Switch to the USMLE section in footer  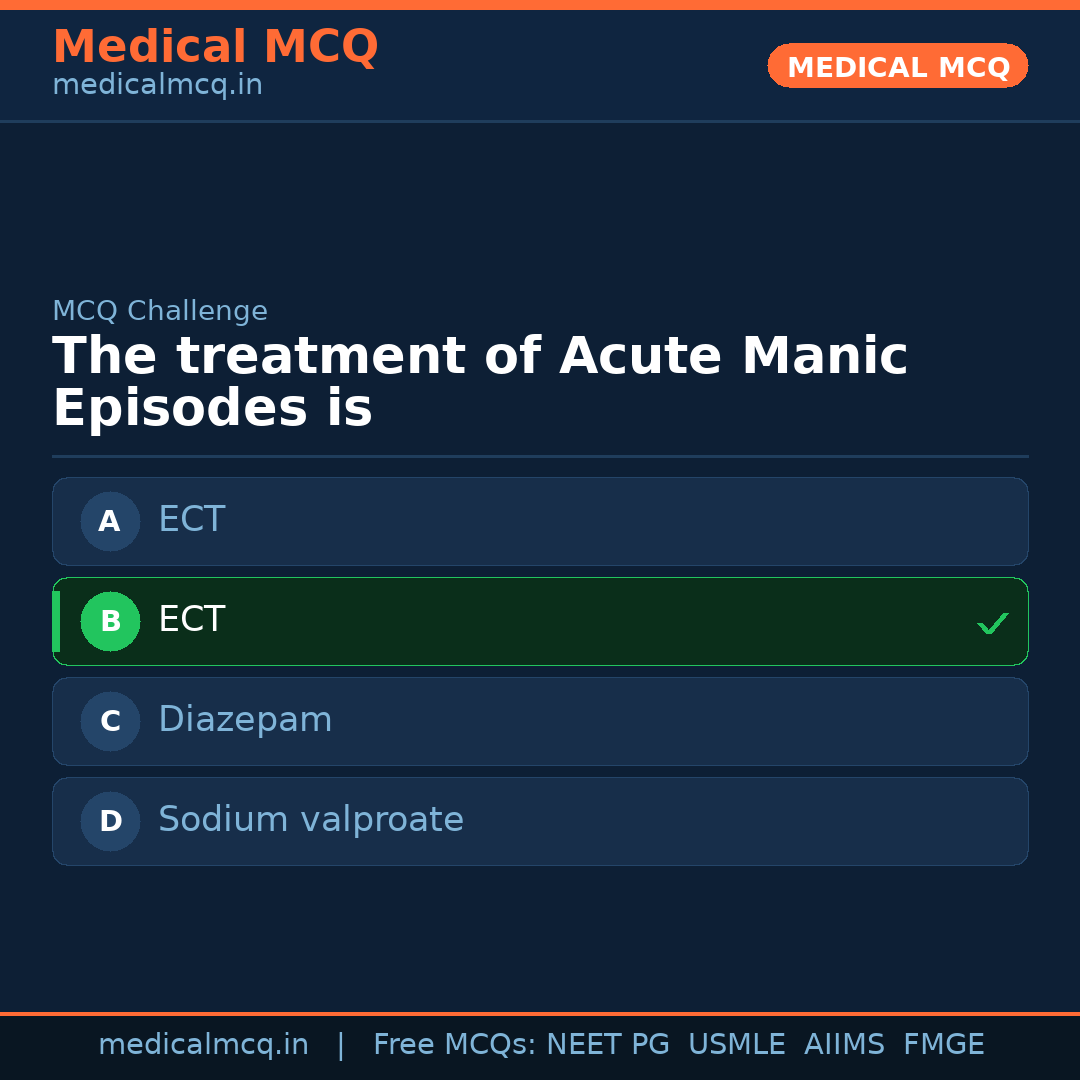[737, 1044]
